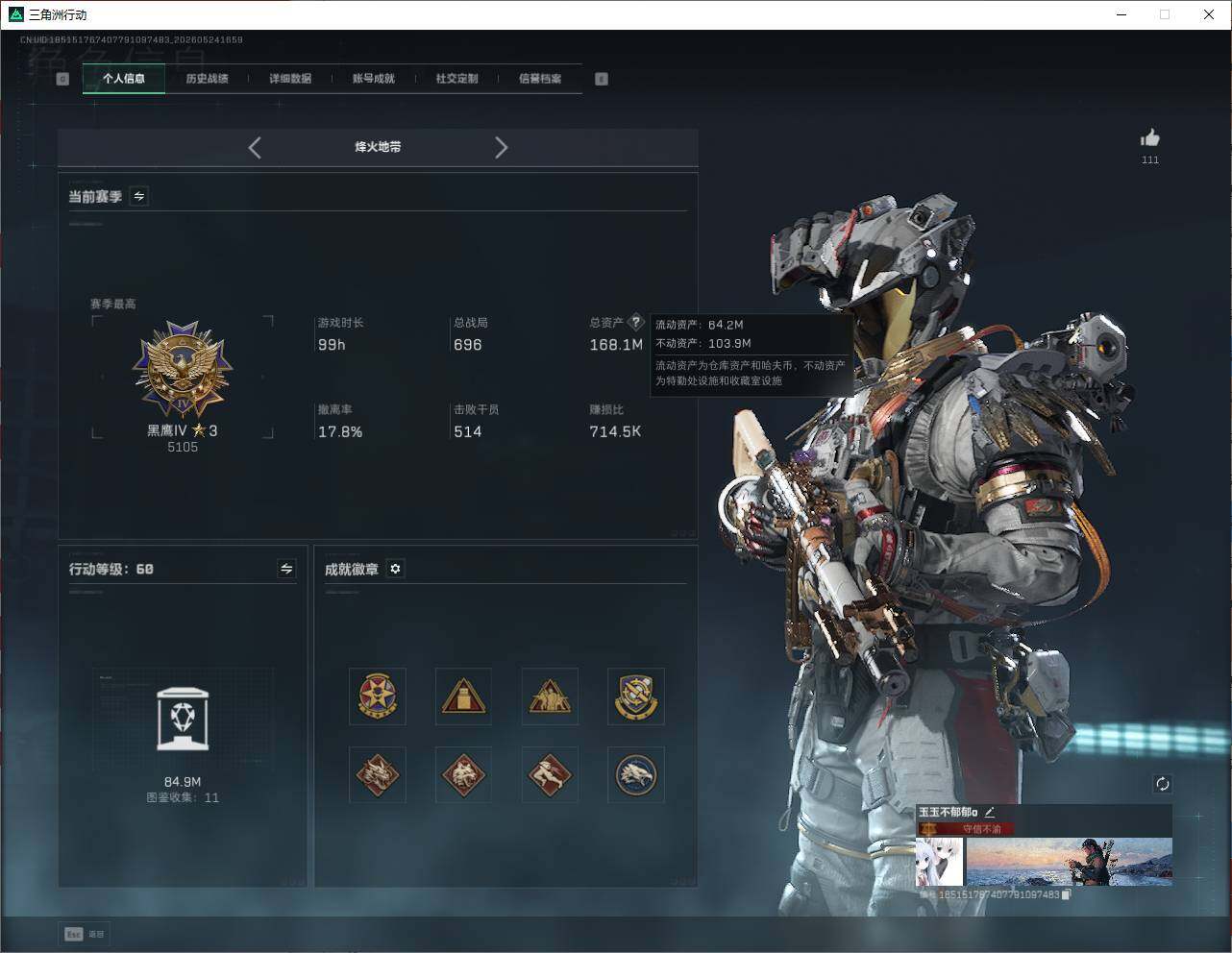Click the 击败干员 value 514
Viewport: 1232px width, 953px height.
coord(468,432)
